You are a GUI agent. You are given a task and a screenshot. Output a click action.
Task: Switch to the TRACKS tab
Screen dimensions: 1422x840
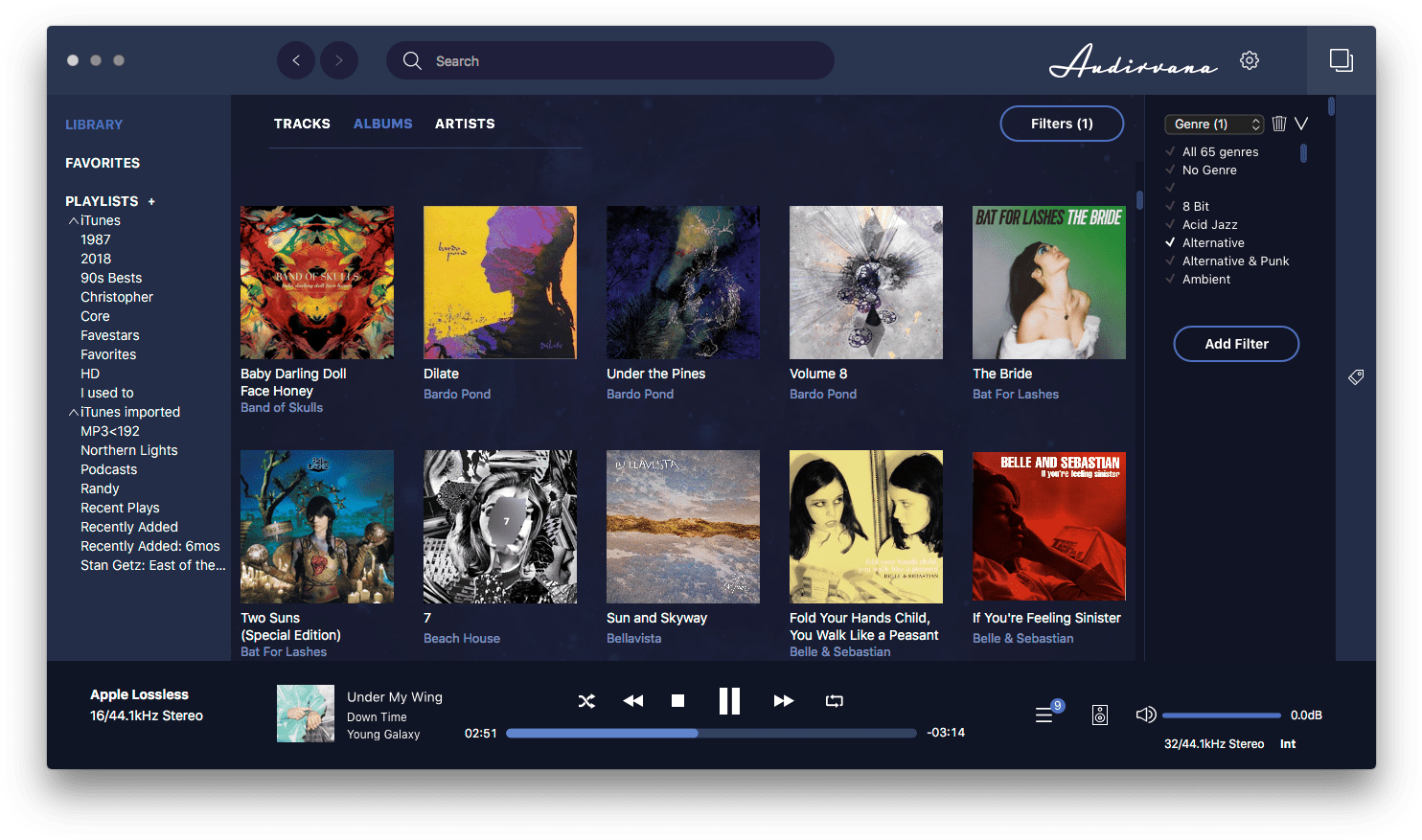click(302, 124)
